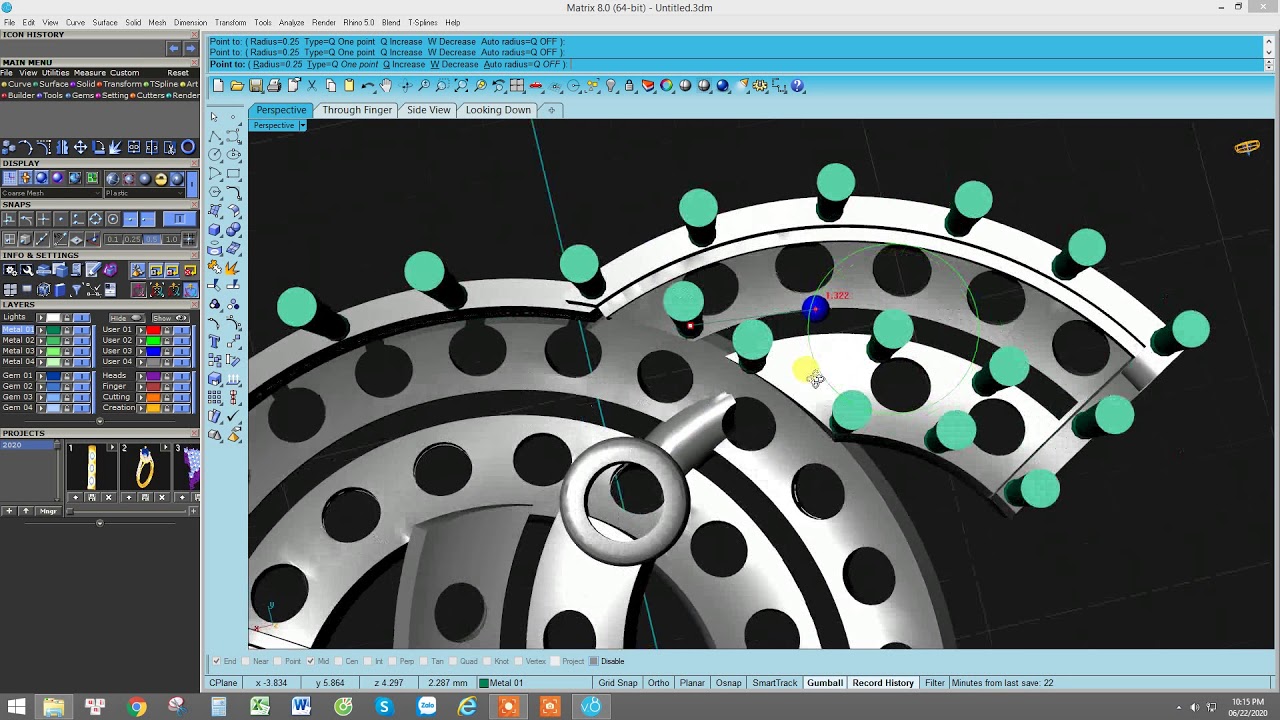1280x720 pixels.
Task: Select the pointer arrow tool in sidebar
Action: click(x=214, y=117)
